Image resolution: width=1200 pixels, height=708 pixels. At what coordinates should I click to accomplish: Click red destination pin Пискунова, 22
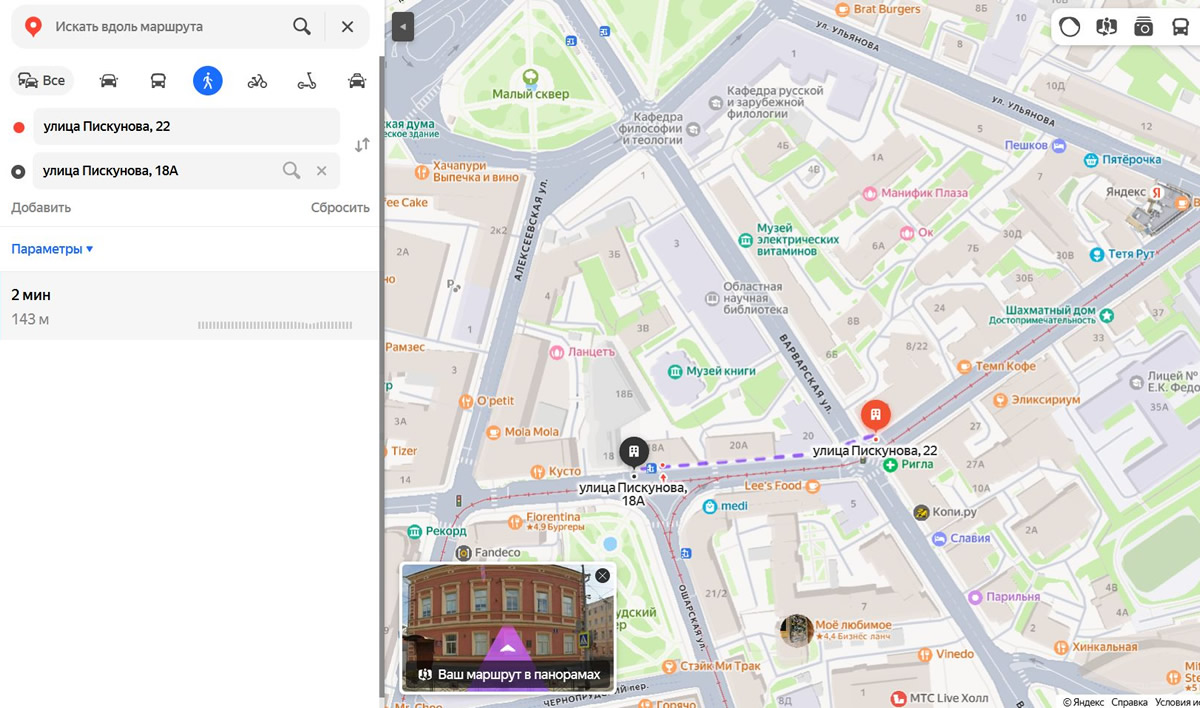(875, 414)
